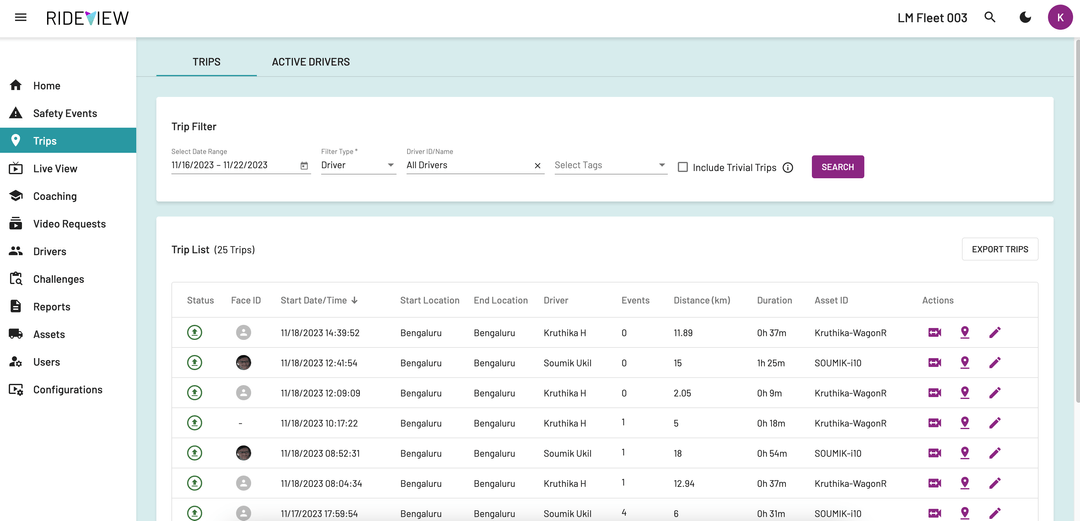Run the trip filter Search button
Viewport: 1080px width, 521px height.
tap(838, 167)
